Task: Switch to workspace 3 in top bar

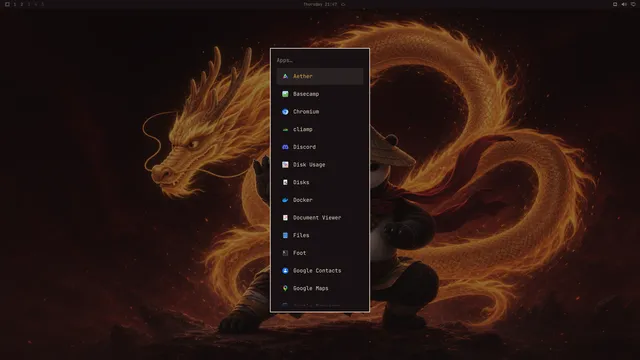Action: pyautogui.click(x=29, y=4)
